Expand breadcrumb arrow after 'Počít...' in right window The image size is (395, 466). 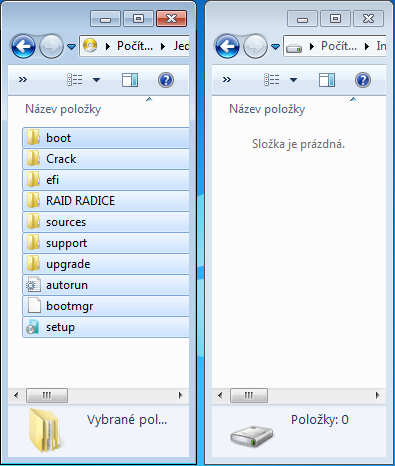(367, 47)
